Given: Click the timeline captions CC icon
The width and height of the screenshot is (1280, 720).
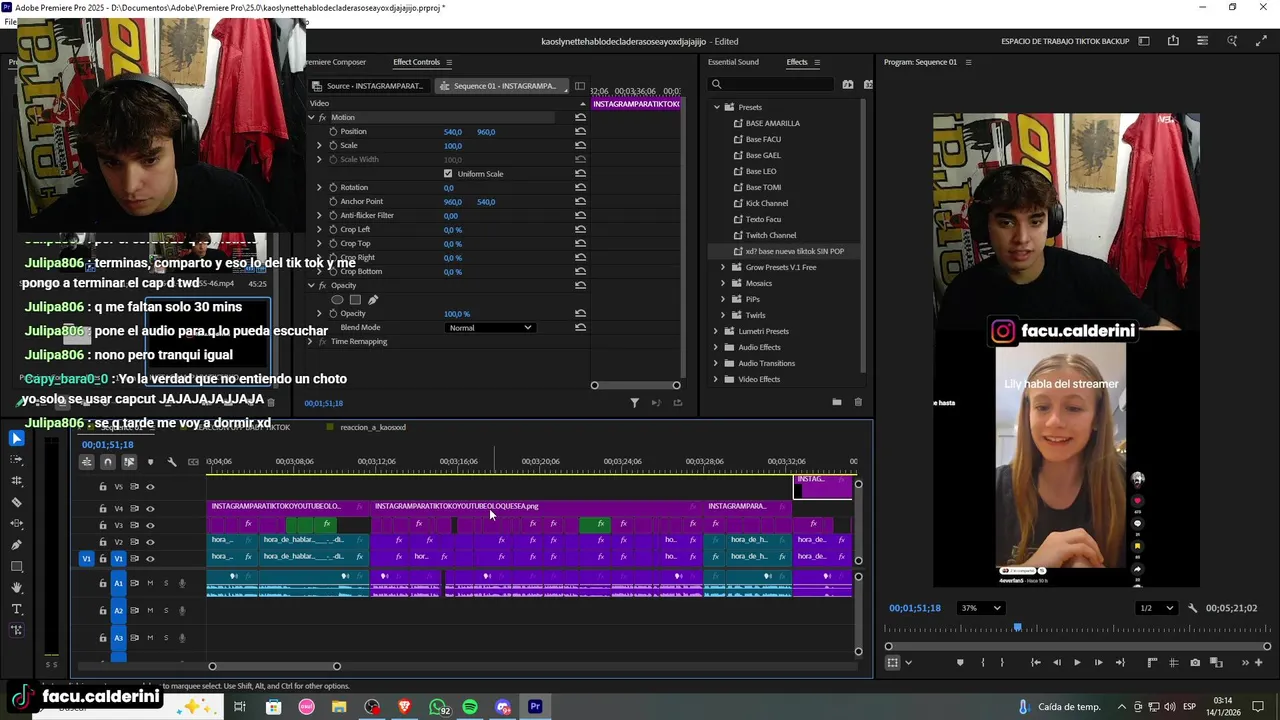Looking at the screenshot, I should coord(193,462).
